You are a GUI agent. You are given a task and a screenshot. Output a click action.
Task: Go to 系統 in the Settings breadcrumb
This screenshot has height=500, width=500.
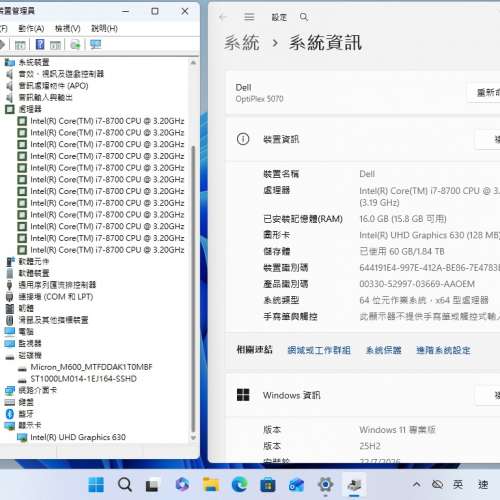pos(241,43)
